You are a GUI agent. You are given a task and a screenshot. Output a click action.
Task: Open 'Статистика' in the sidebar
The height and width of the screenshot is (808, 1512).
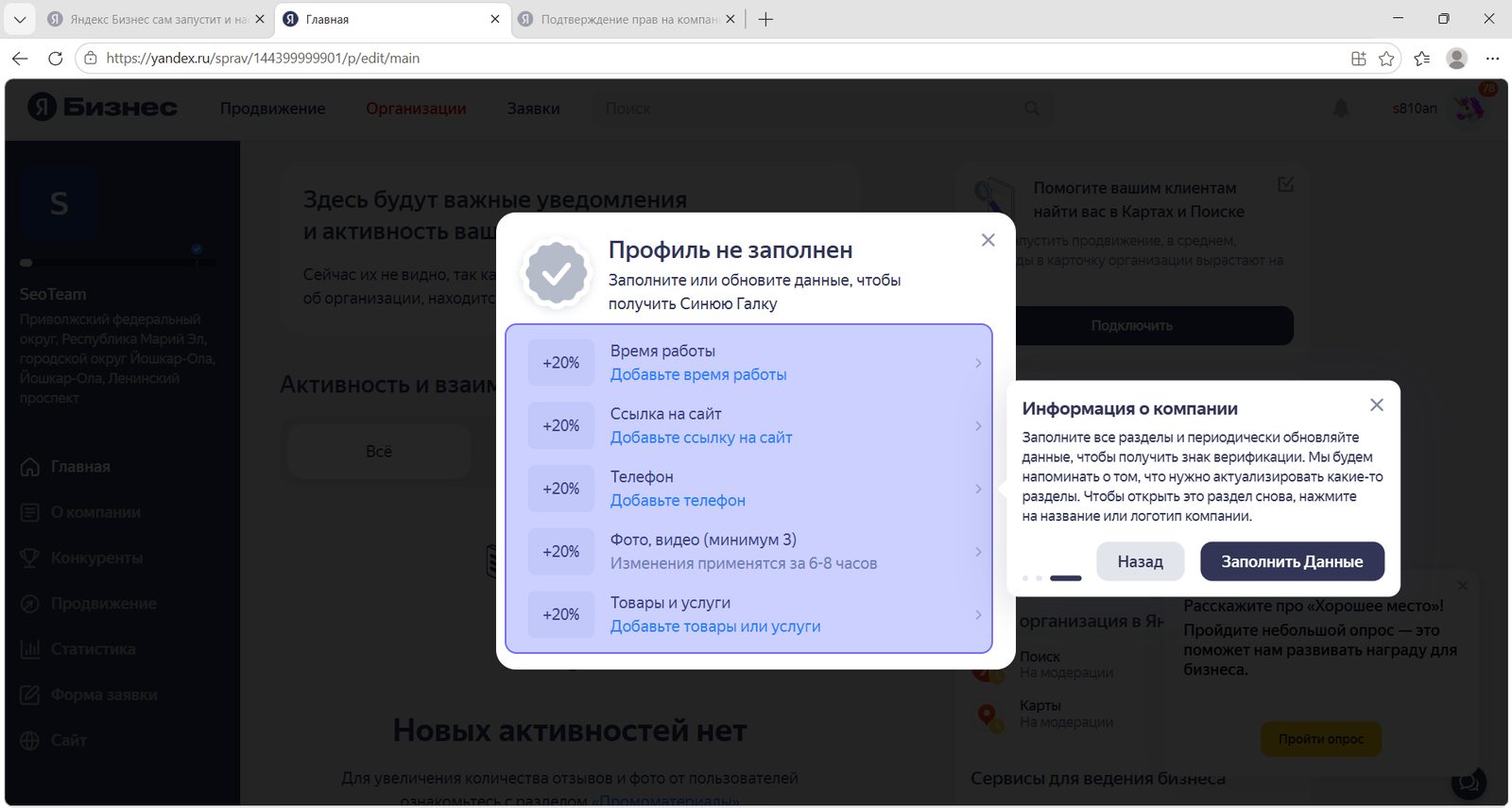pyautogui.click(x=77, y=649)
